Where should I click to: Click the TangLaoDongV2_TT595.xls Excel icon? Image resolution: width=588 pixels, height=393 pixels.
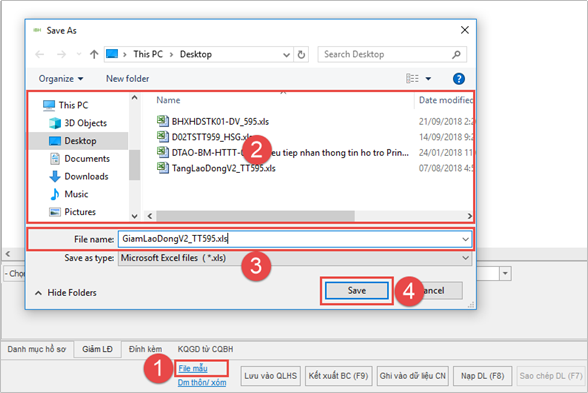click(x=162, y=168)
